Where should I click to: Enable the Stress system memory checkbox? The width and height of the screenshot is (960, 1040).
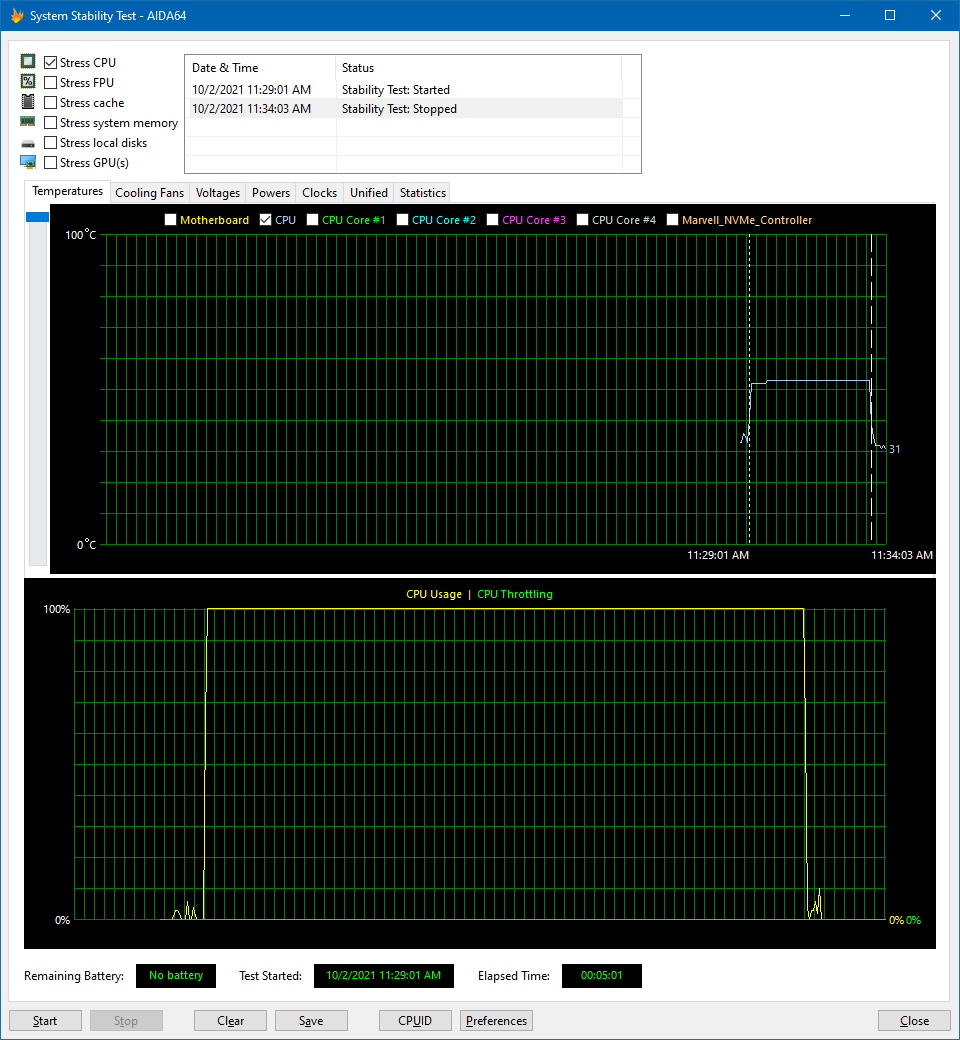click(51, 123)
